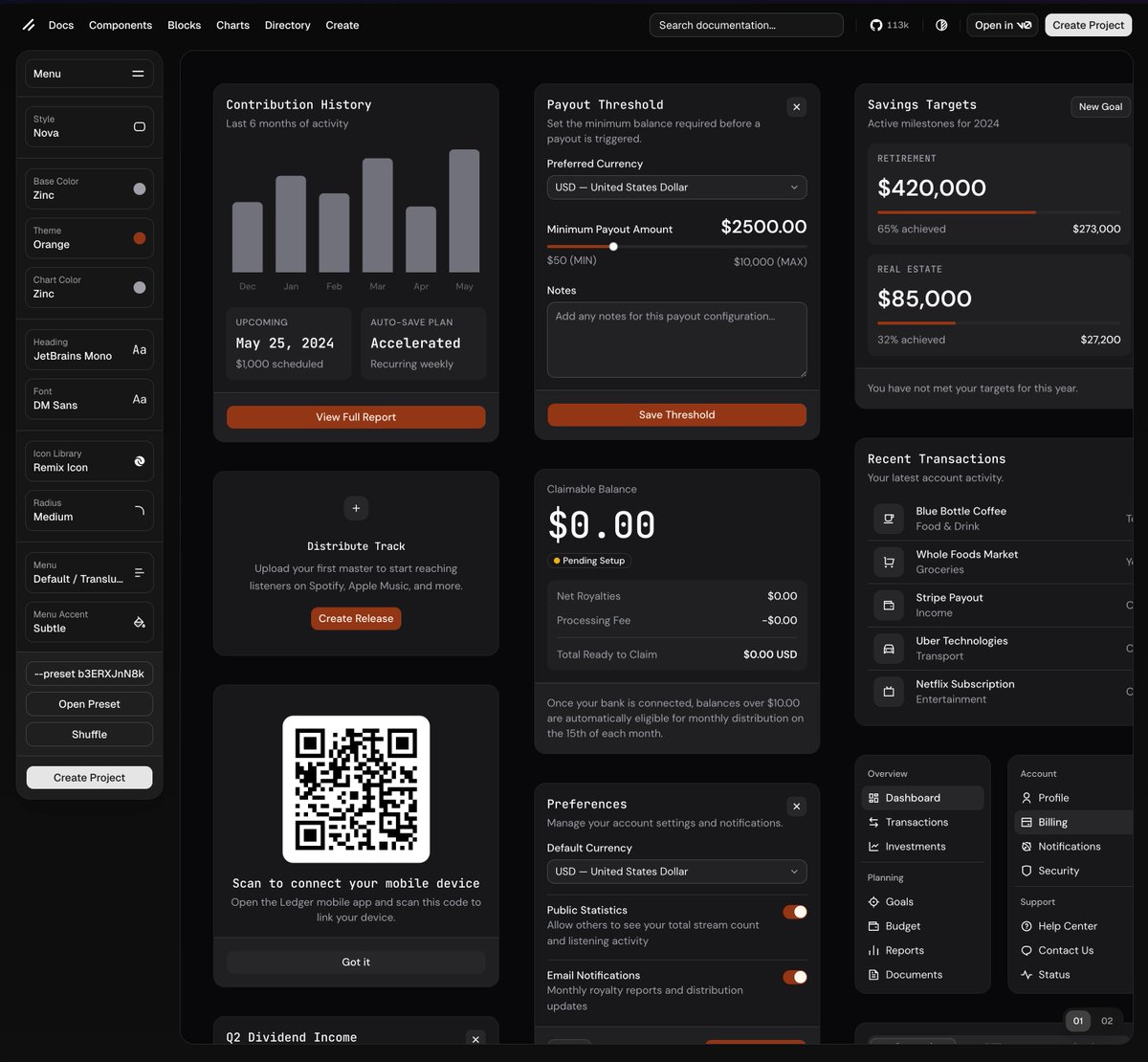Image resolution: width=1148 pixels, height=1062 pixels.
Task: Click the Status pulse icon
Action: pos(1027,975)
